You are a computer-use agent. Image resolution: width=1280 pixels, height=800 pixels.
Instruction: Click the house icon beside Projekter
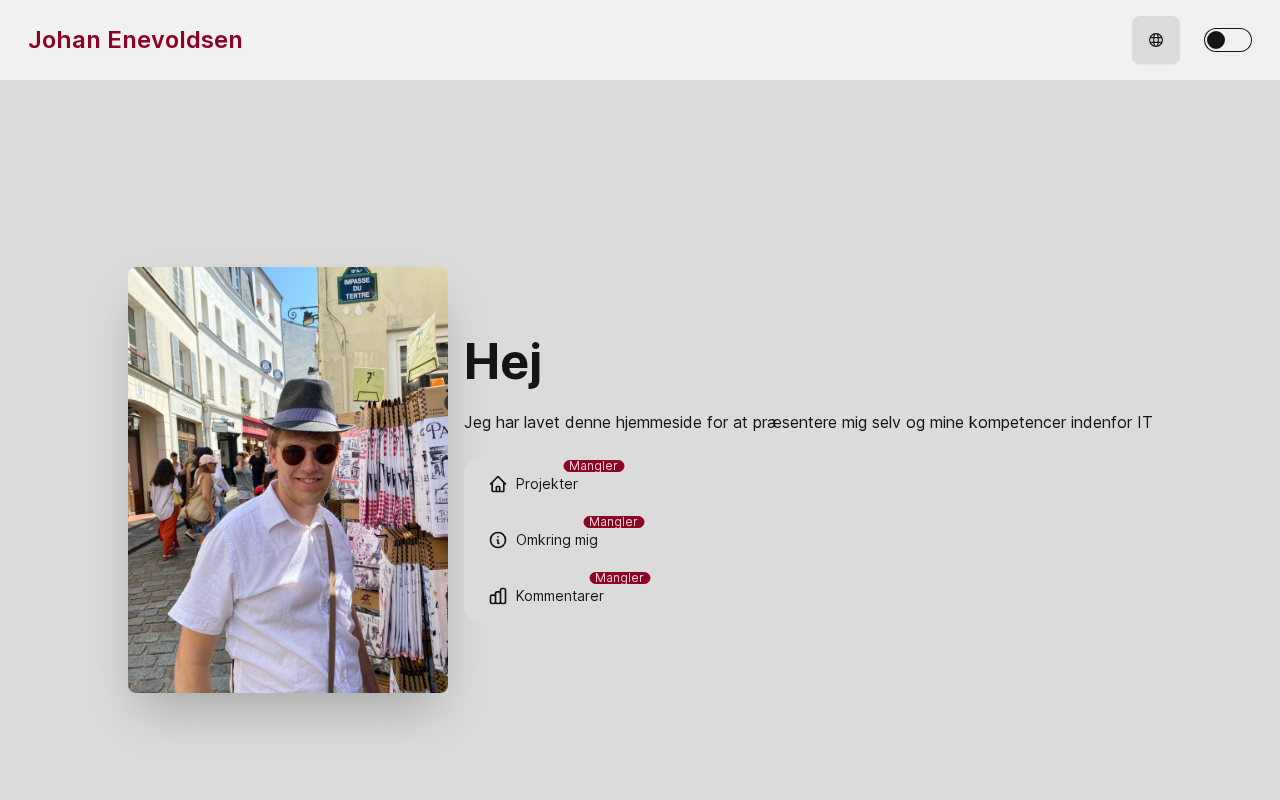pos(498,484)
